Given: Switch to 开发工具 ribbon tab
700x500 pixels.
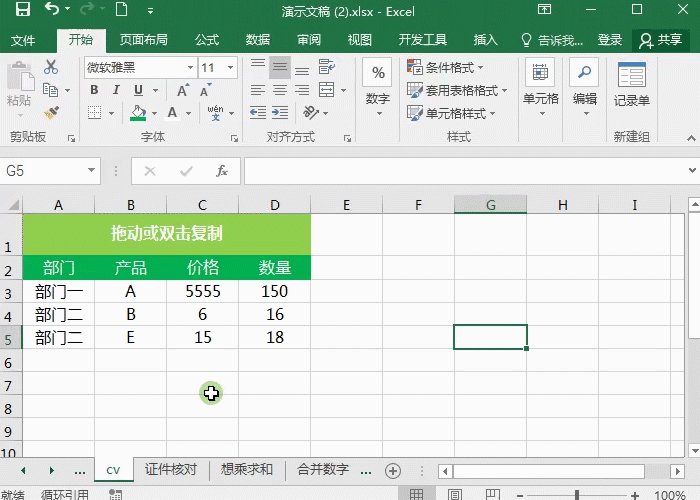Looking at the screenshot, I should tap(422, 40).
